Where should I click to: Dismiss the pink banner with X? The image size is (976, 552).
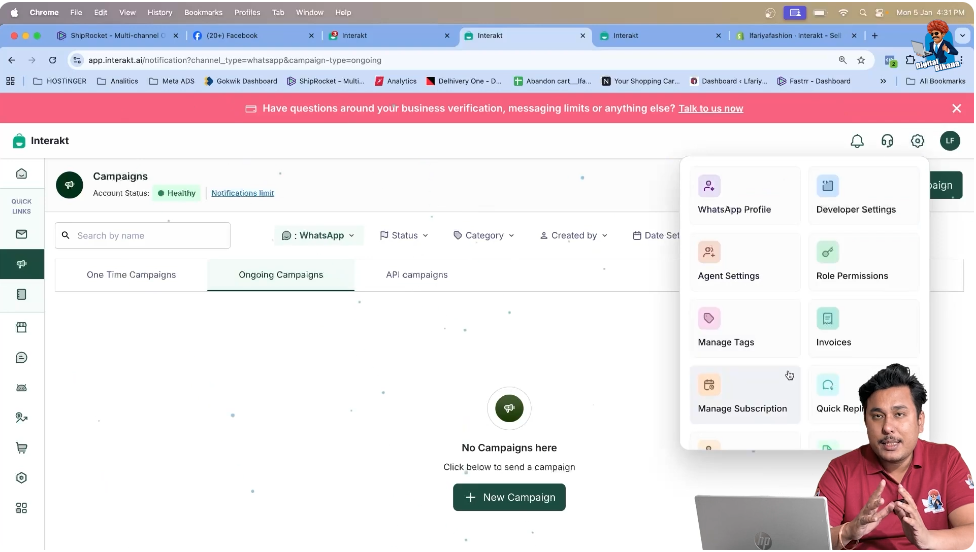(x=957, y=108)
